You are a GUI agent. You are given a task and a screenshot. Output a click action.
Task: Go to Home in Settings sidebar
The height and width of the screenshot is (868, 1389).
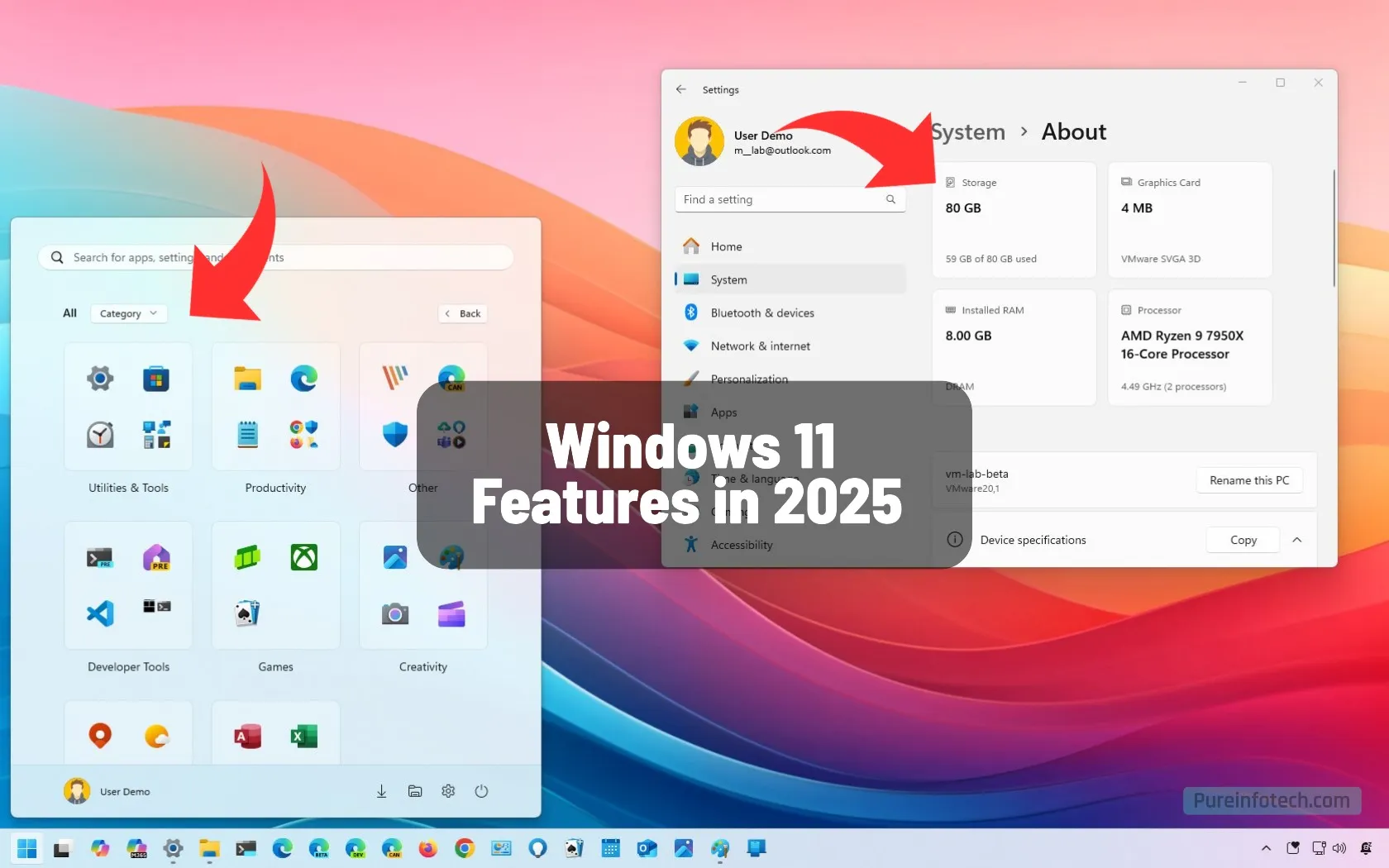790,246
